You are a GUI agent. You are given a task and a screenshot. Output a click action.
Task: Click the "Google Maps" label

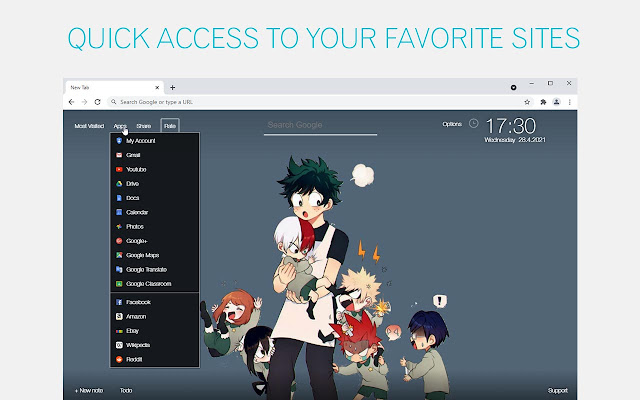pyautogui.click(x=142, y=255)
